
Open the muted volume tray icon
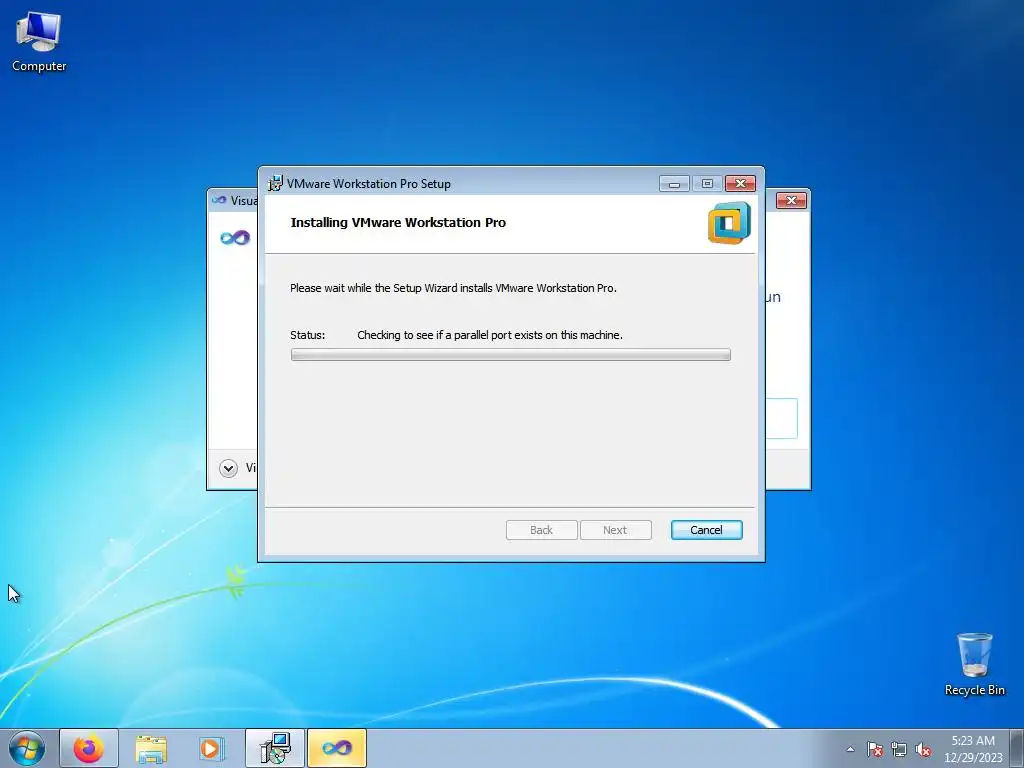(x=923, y=749)
